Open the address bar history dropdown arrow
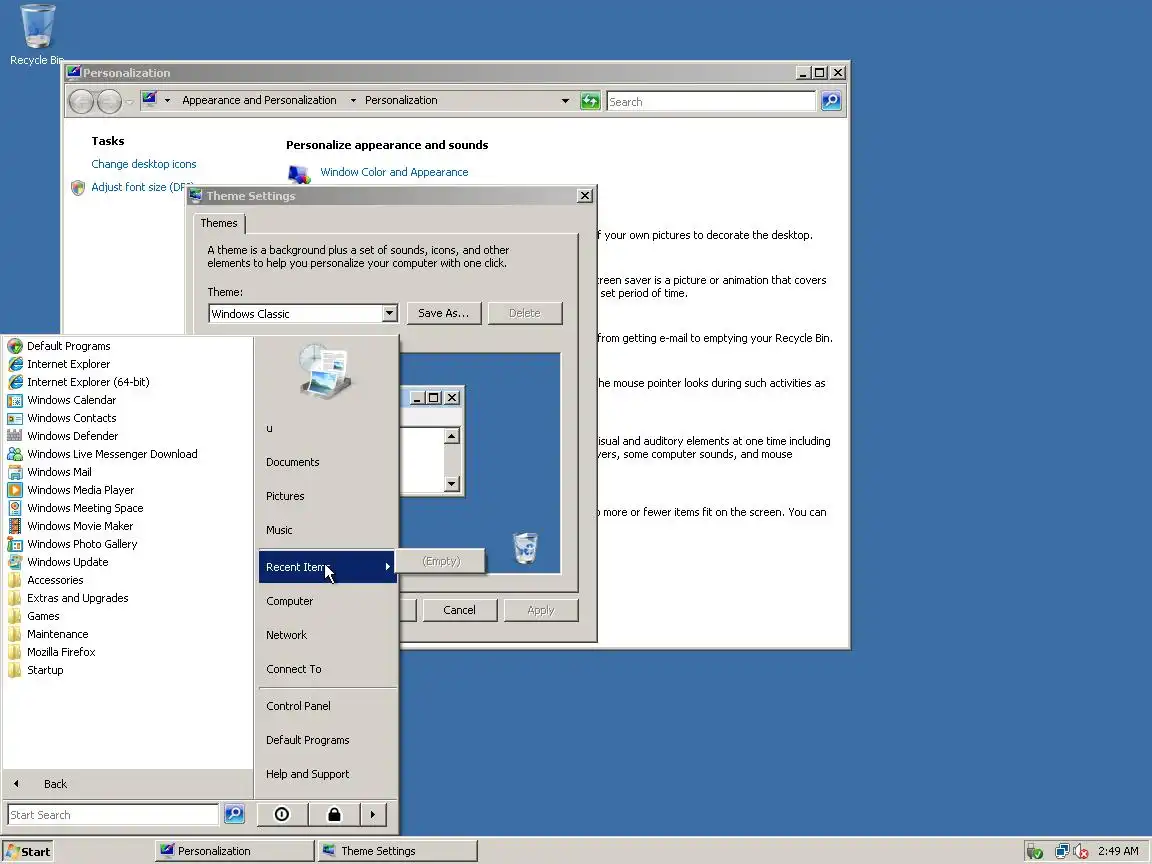The height and width of the screenshot is (864, 1152). click(565, 101)
